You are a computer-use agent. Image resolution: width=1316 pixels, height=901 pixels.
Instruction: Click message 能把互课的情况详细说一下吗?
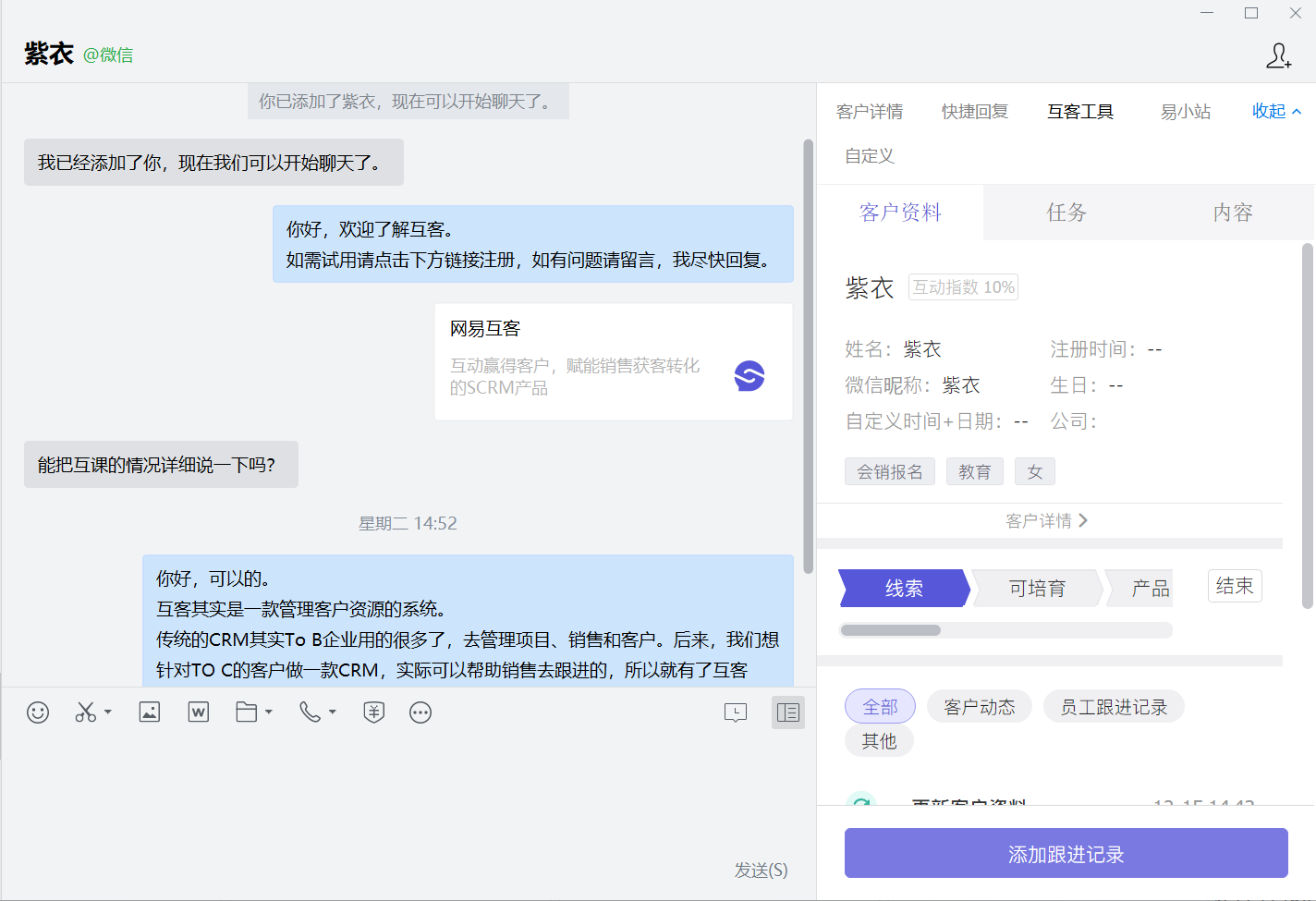point(161,465)
